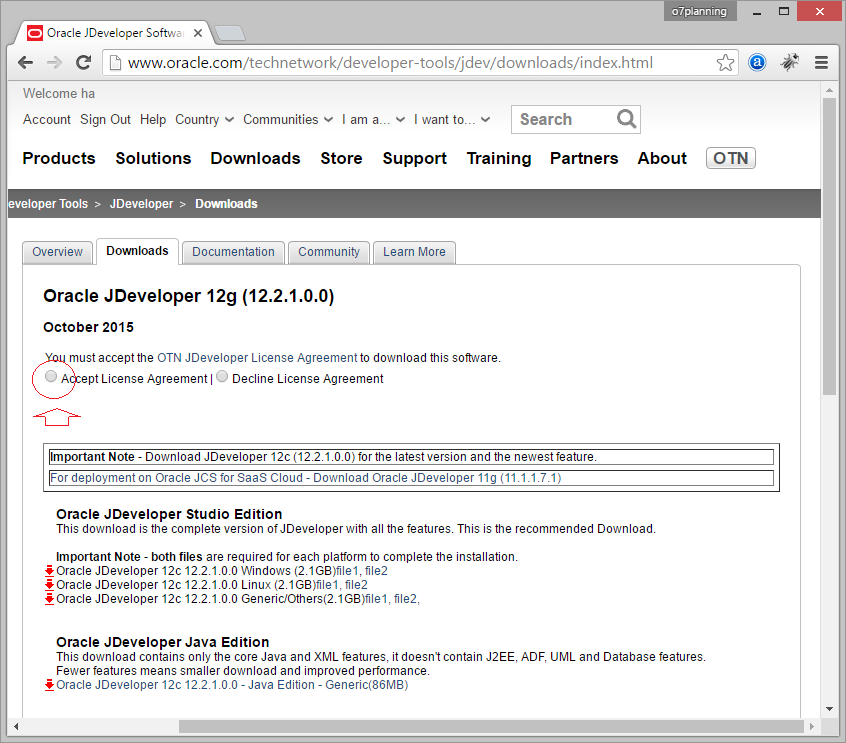Click the Help link

pyautogui.click(x=153, y=119)
